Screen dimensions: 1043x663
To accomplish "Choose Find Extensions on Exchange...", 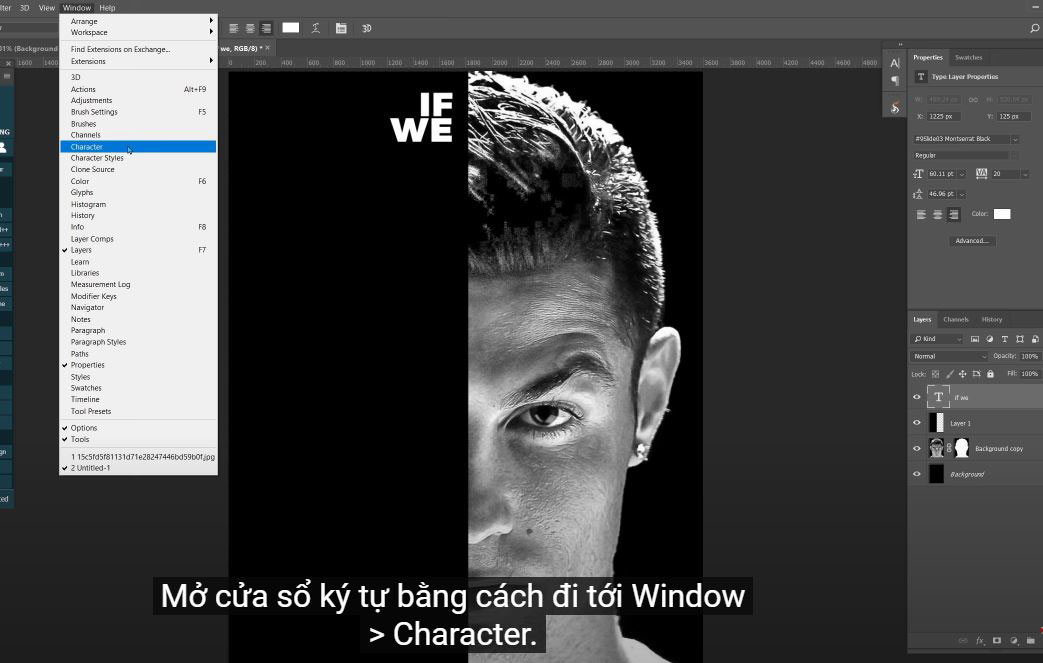I will click(138, 49).
